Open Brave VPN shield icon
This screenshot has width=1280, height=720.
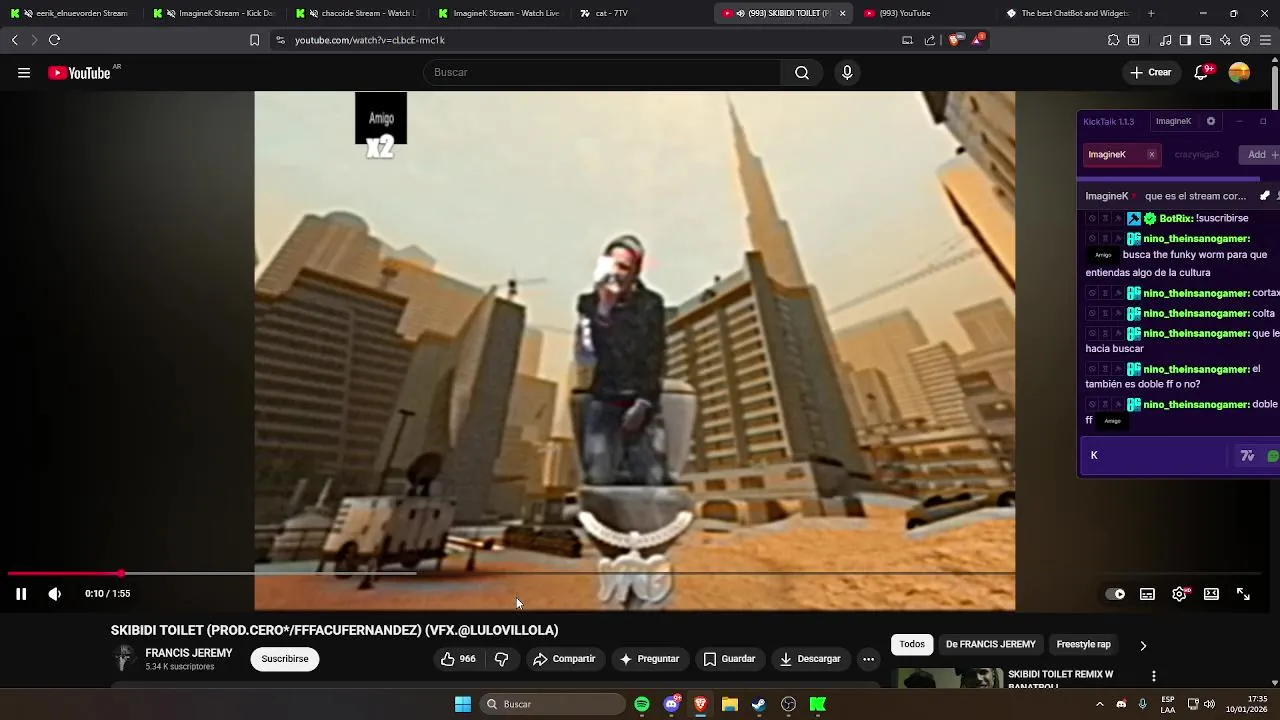[x=1245, y=40]
